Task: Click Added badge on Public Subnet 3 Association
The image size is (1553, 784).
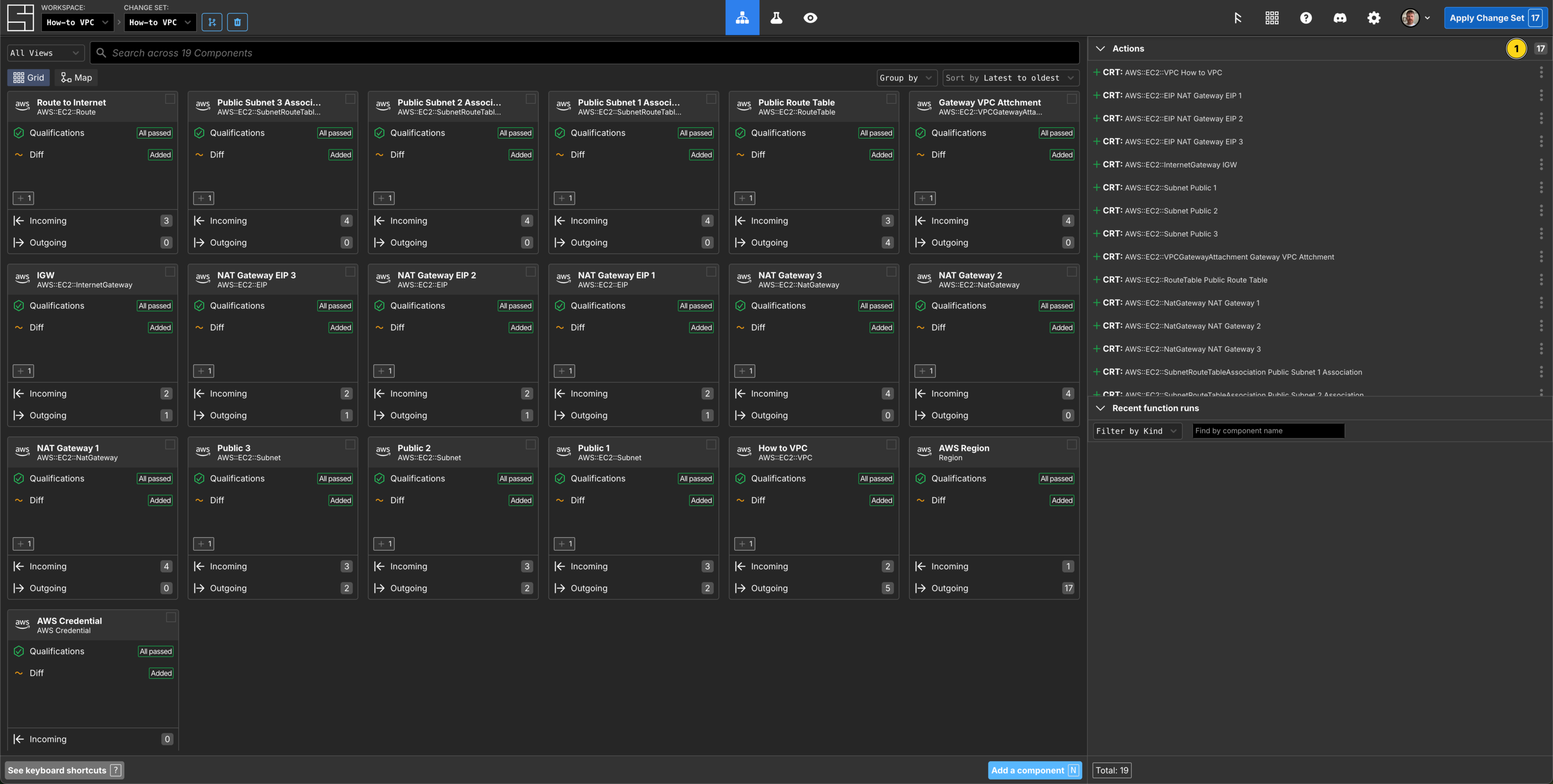Action: pos(340,155)
